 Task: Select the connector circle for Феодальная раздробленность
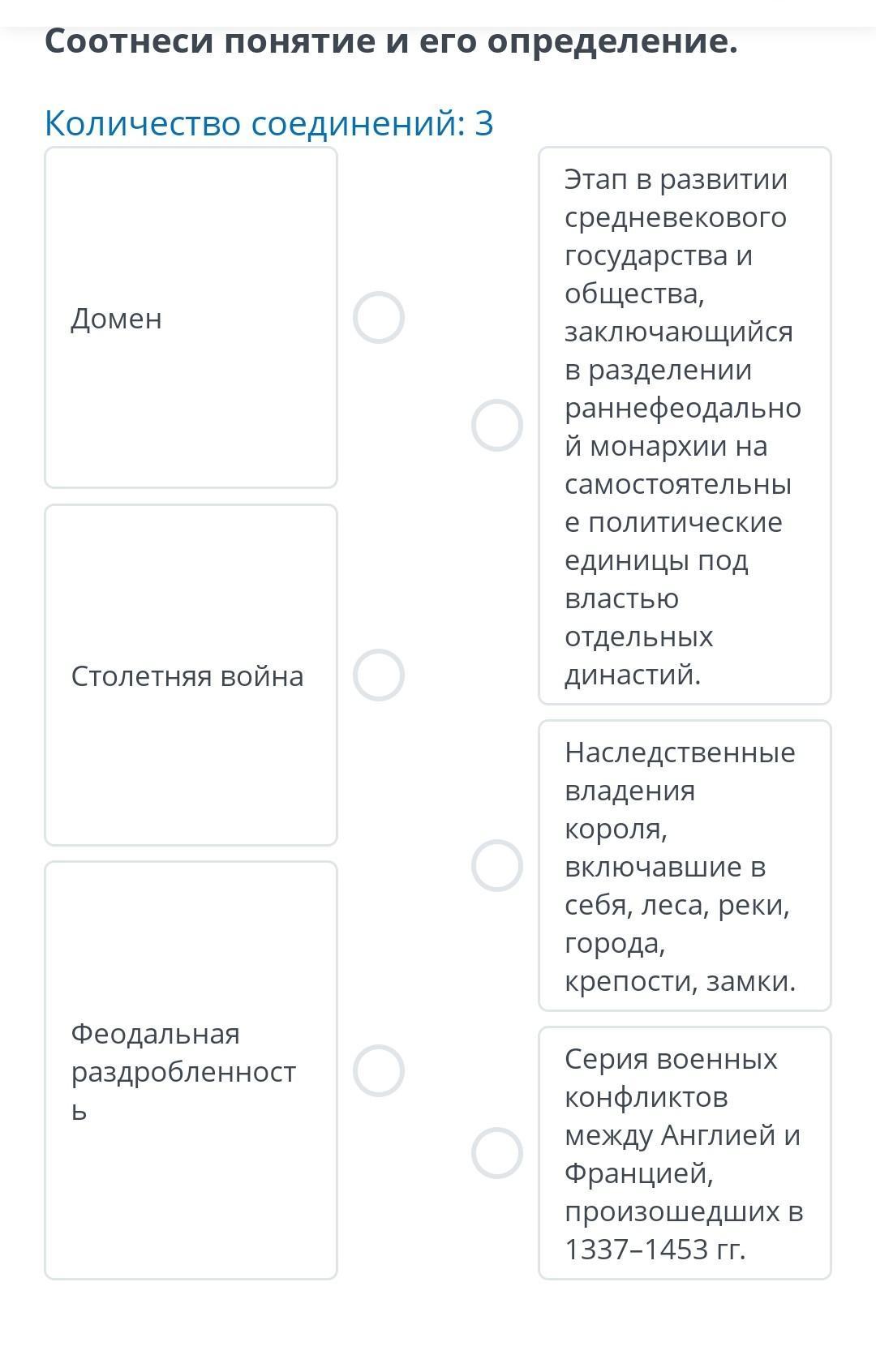click(x=378, y=1070)
